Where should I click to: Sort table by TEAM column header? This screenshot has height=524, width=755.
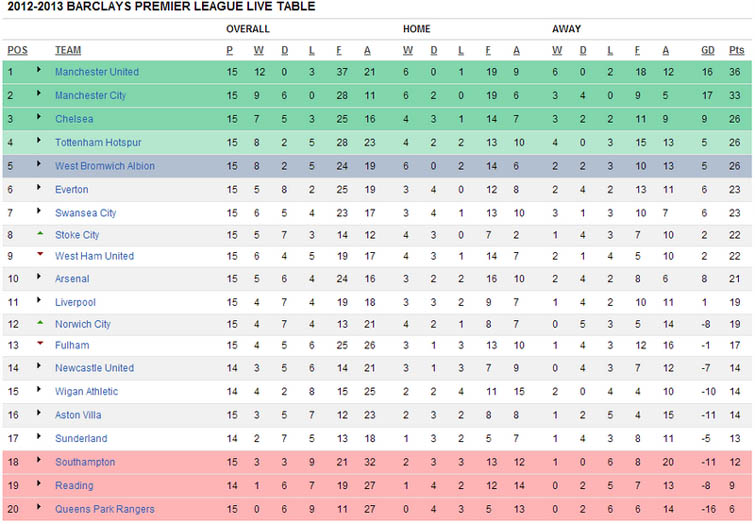(x=68, y=50)
